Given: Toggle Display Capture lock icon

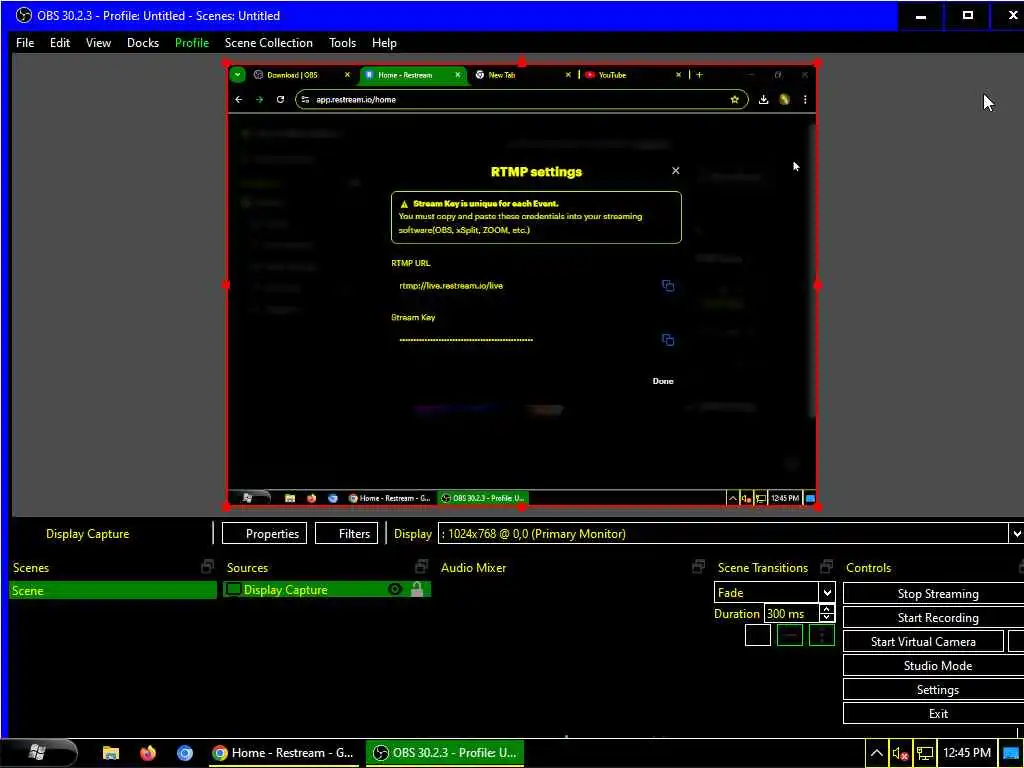Looking at the screenshot, I should click(x=417, y=589).
